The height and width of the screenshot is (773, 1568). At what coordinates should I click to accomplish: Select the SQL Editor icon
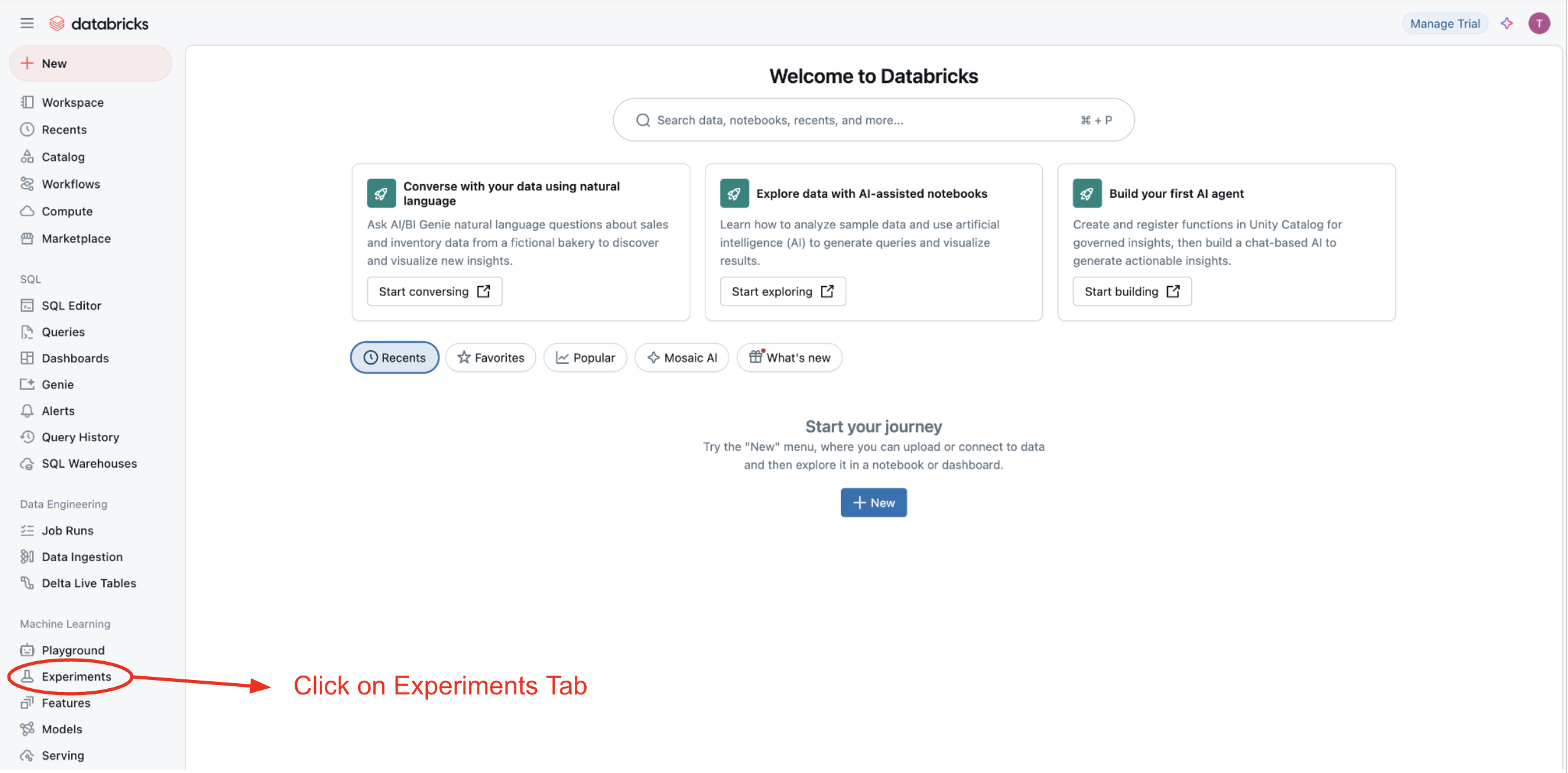27,305
